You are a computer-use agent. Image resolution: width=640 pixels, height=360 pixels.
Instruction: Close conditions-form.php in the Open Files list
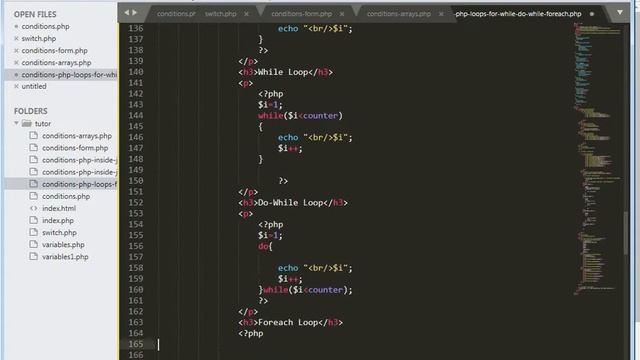click(x=16, y=51)
